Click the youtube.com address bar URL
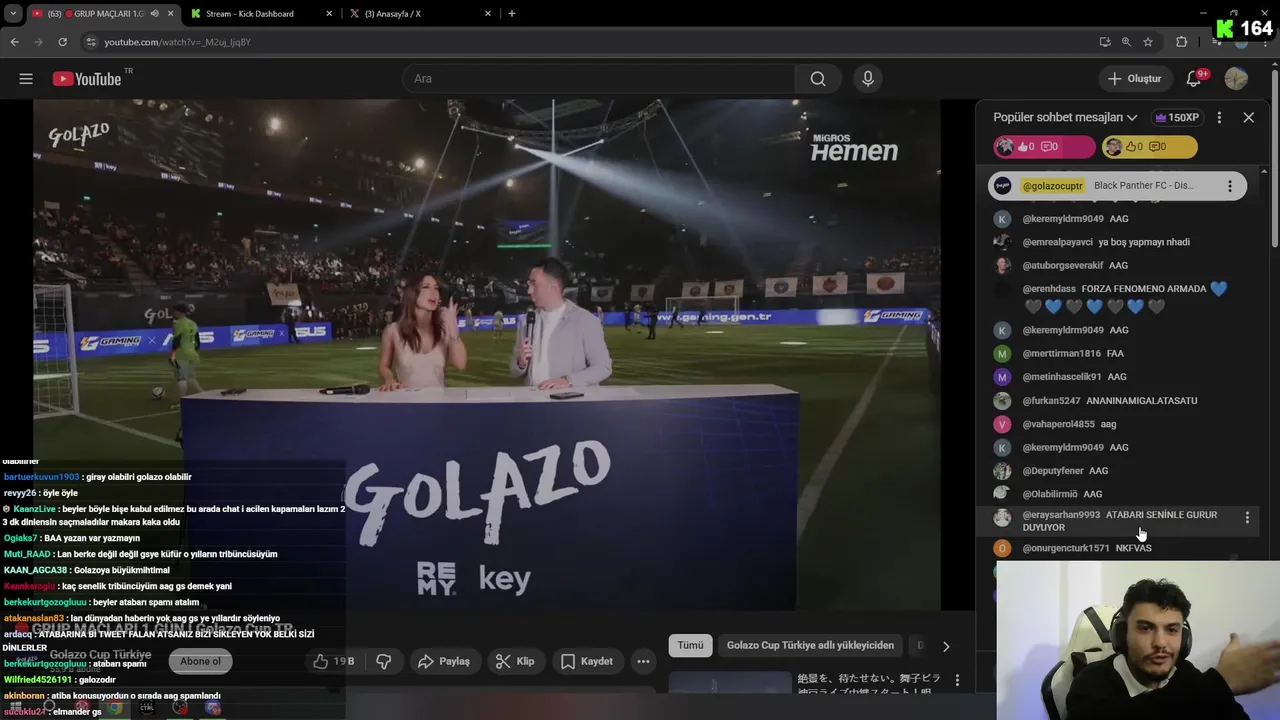 click(178, 42)
